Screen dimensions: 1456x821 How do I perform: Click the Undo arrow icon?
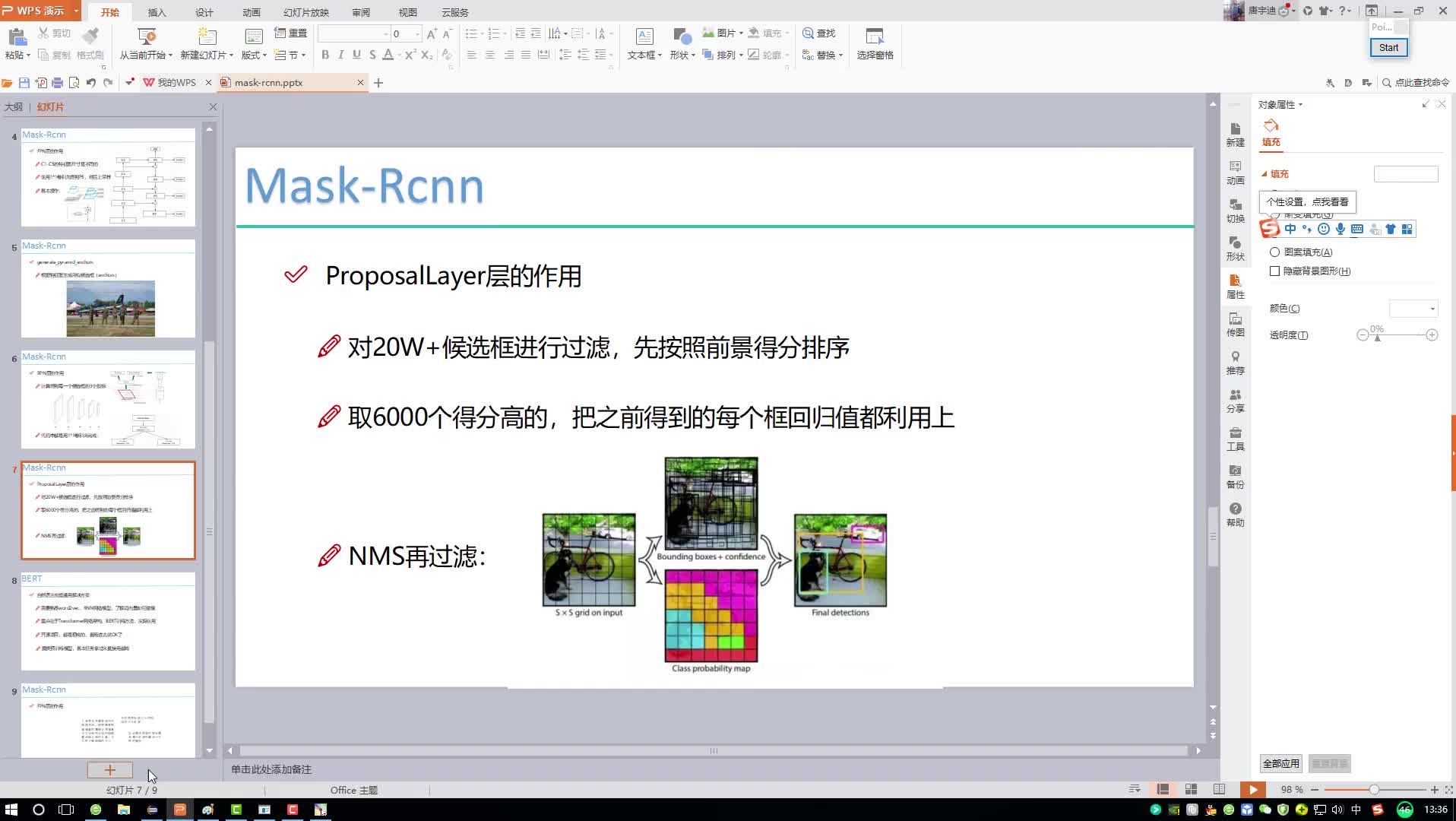91,82
